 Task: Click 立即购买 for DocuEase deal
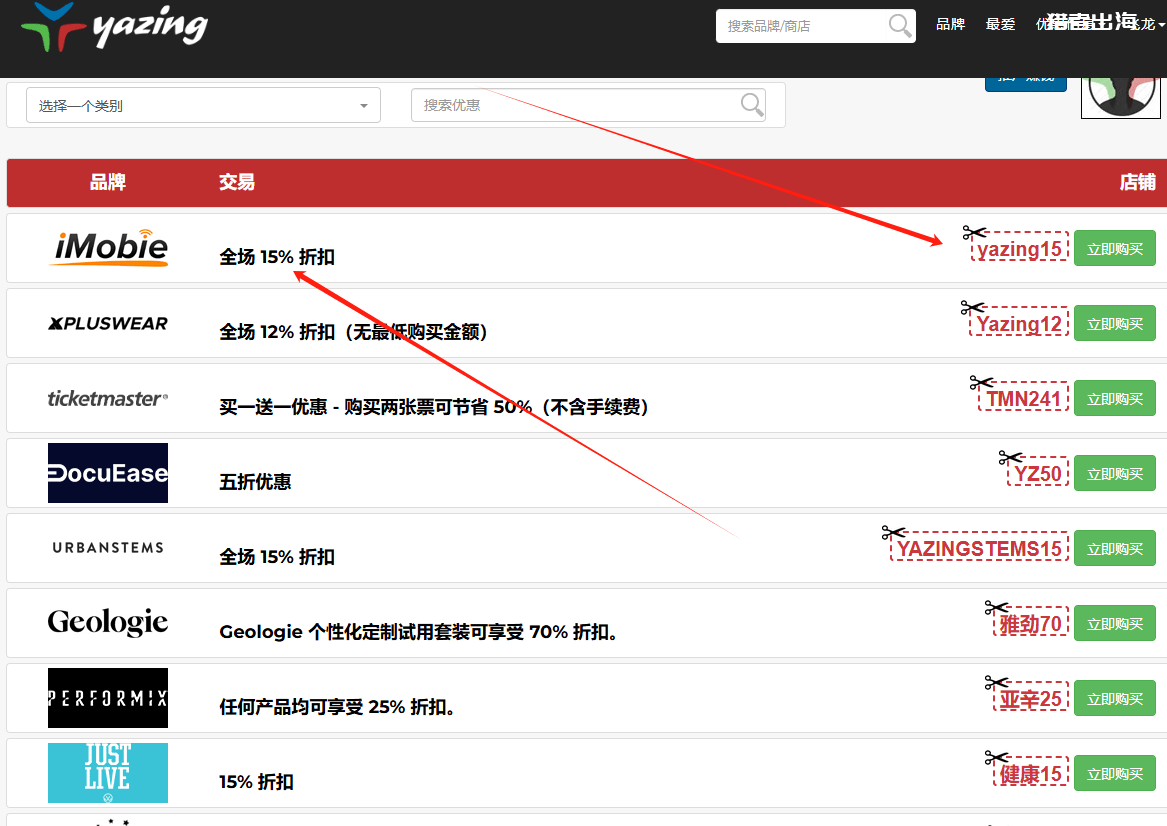click(x=1115, y=474)
